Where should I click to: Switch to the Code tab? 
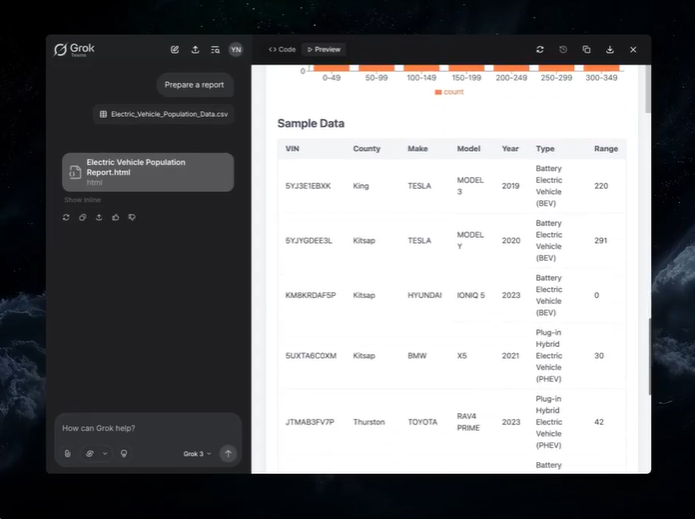coord(282,49)
